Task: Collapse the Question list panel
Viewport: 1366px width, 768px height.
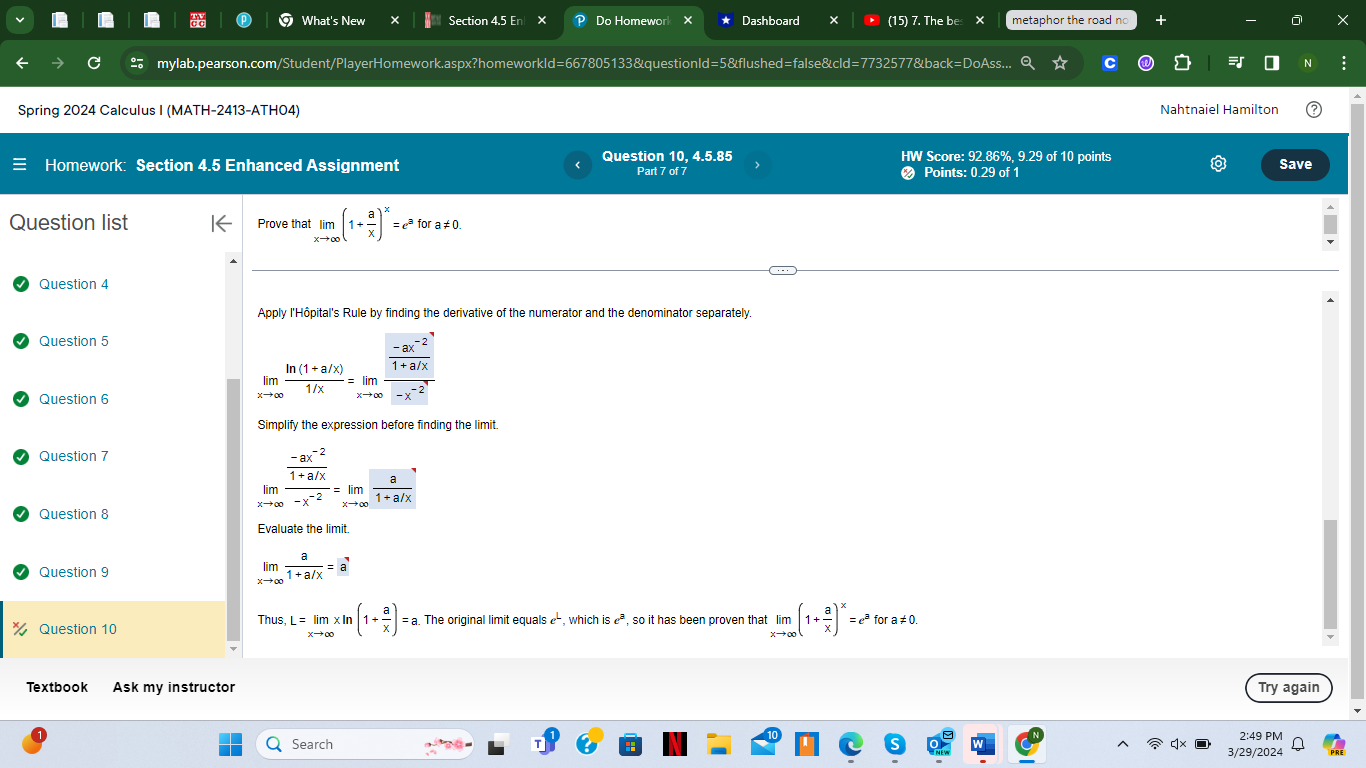Action: 220,224
